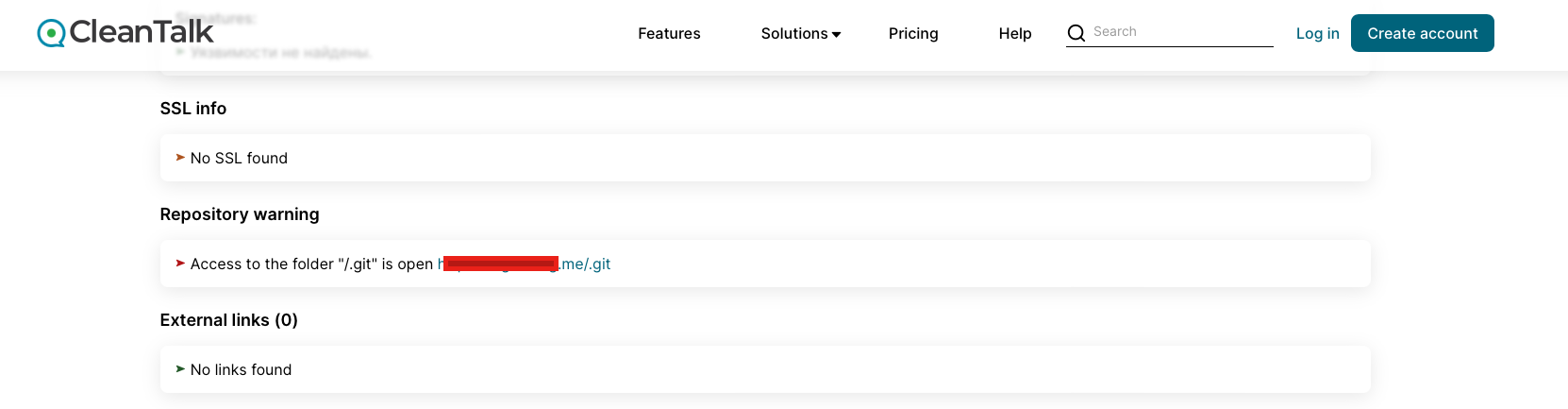Open the Help section
This screenshot has height=409, width=1568.
[x=1014, y=33]
